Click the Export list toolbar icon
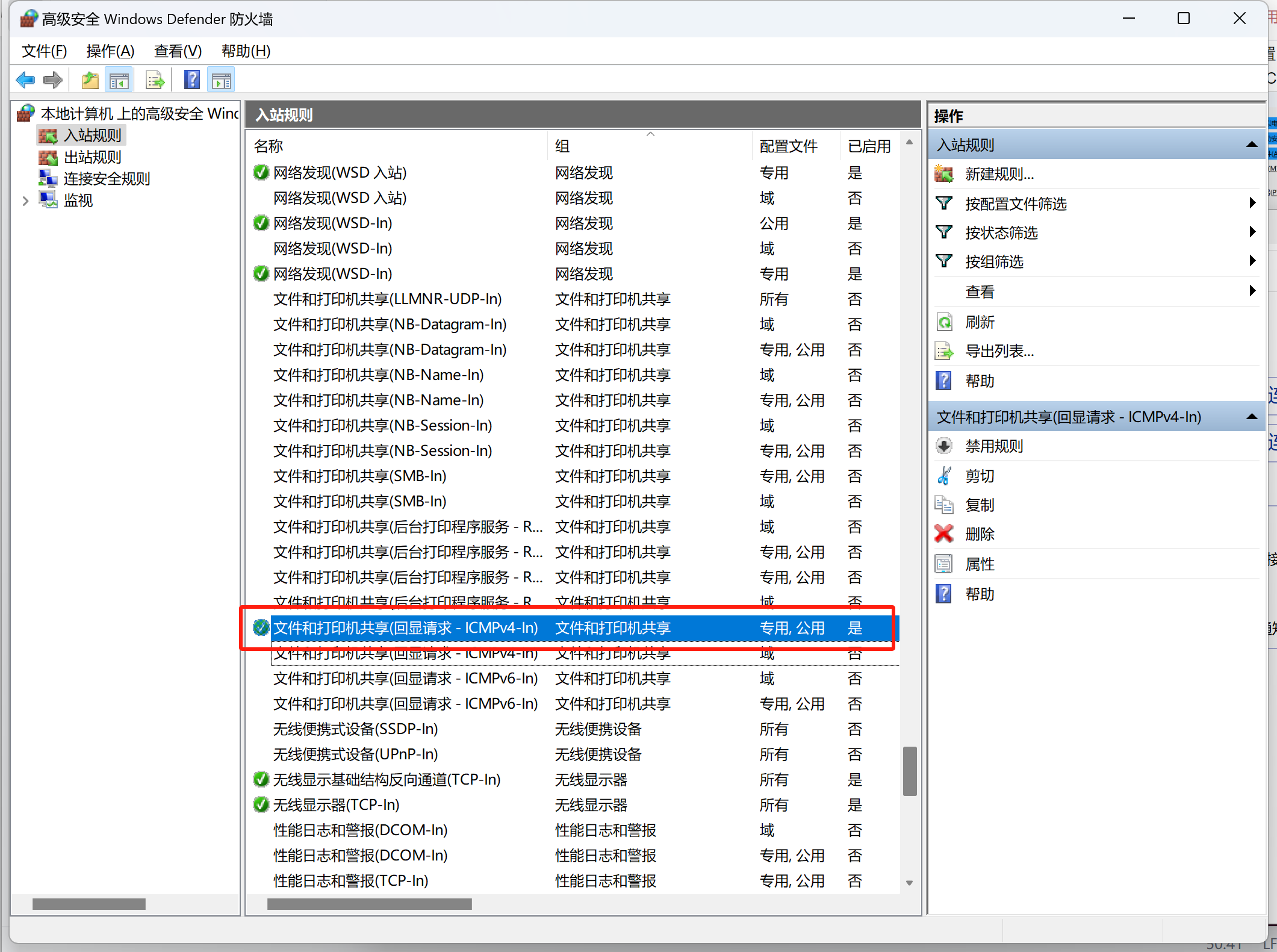The width and height of the screenshot is (1277, 952). [155, 80]
